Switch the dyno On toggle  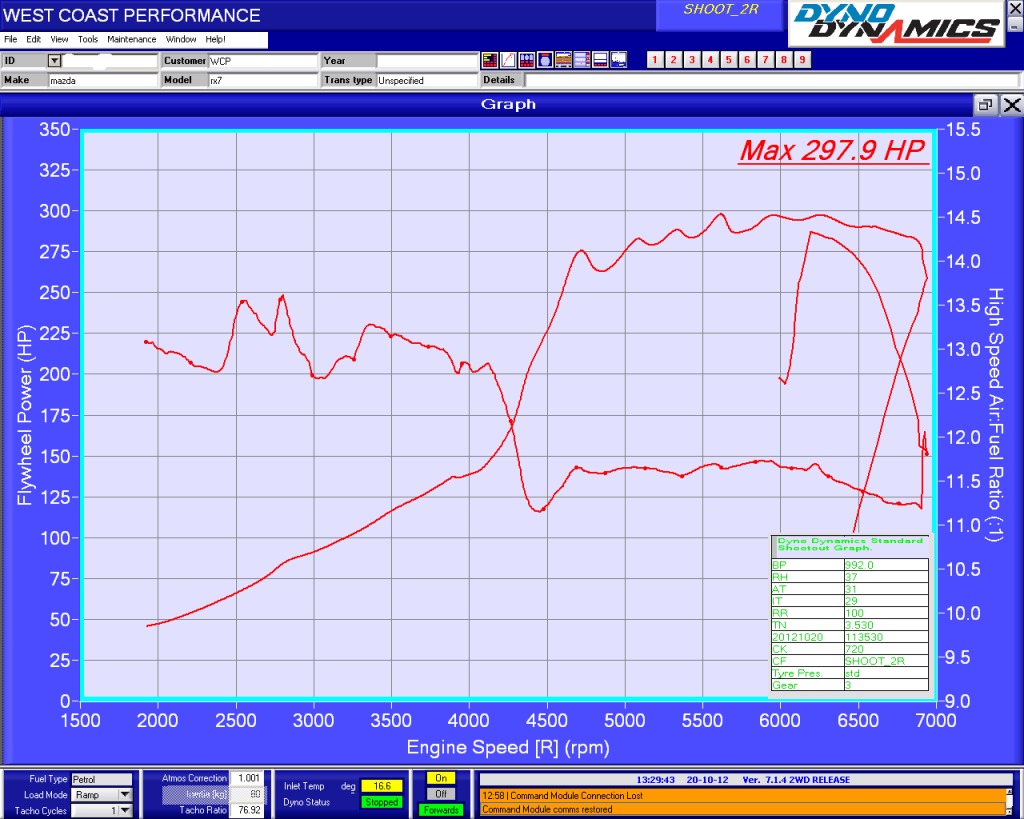point(441,779)
